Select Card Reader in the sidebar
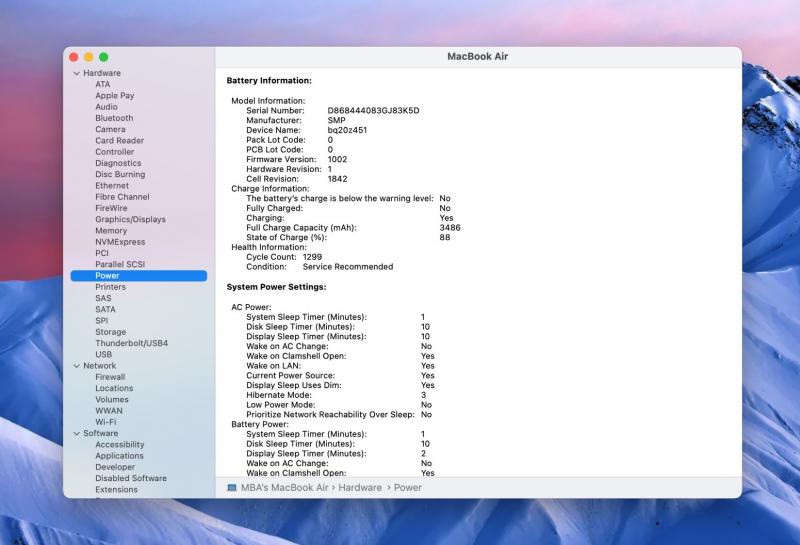 pos(119,140)
